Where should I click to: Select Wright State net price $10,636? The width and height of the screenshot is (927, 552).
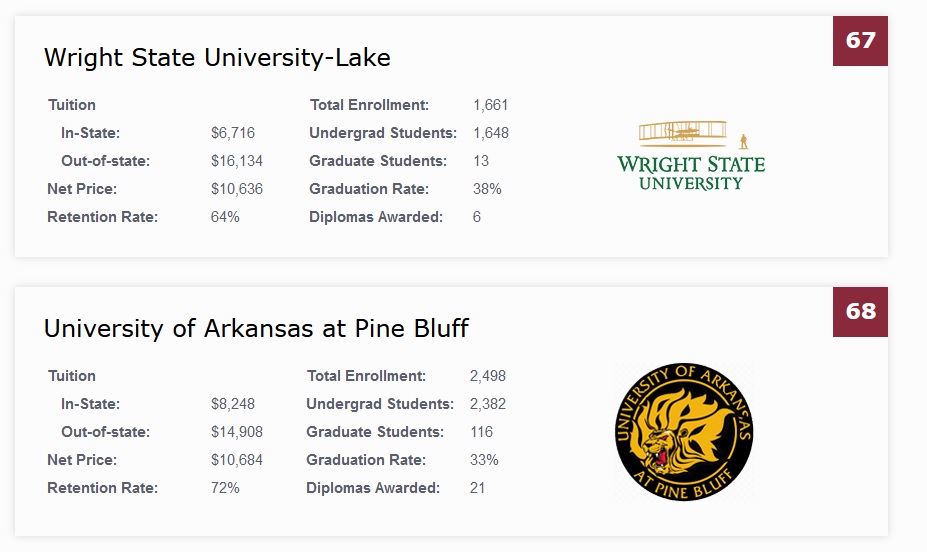tap(237, 189)
